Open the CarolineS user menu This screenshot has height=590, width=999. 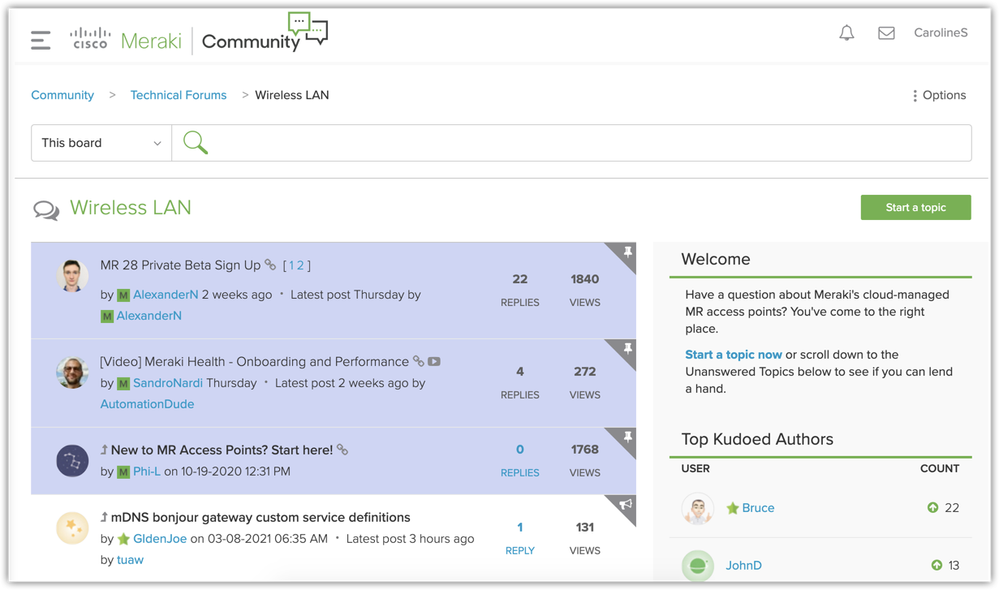(940, 33)
